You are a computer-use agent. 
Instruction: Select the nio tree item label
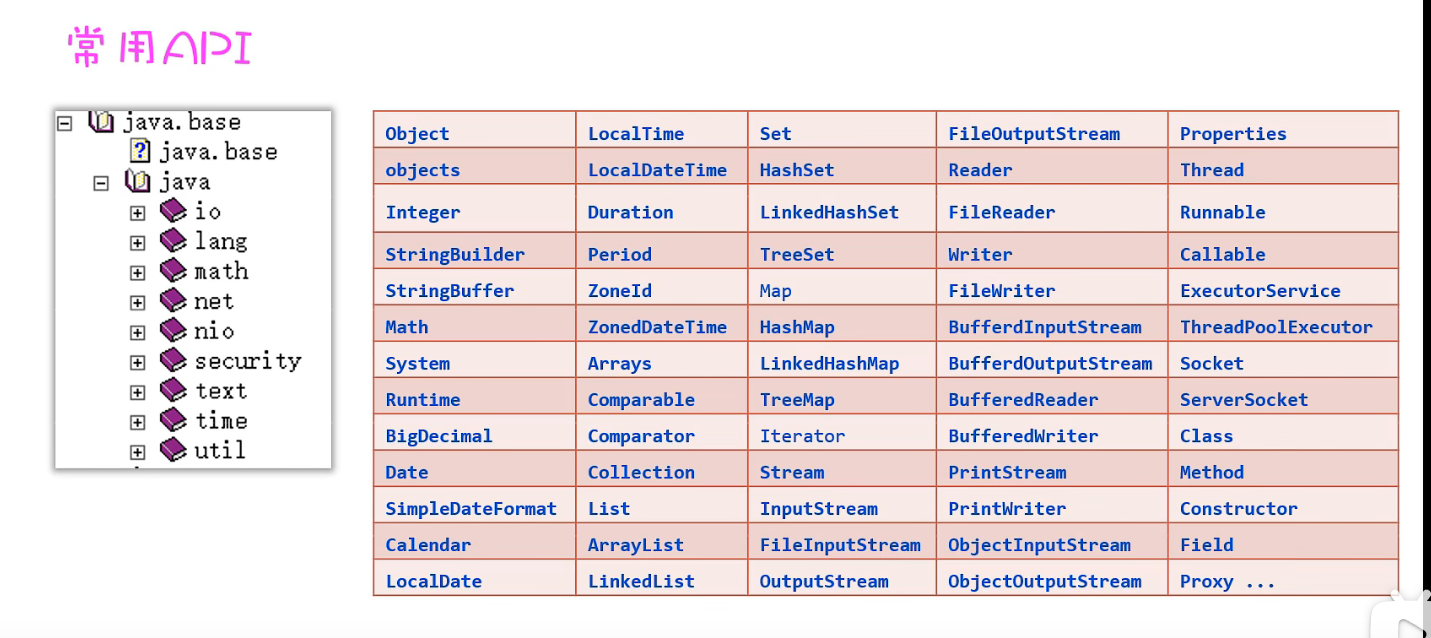coord(214,331)
